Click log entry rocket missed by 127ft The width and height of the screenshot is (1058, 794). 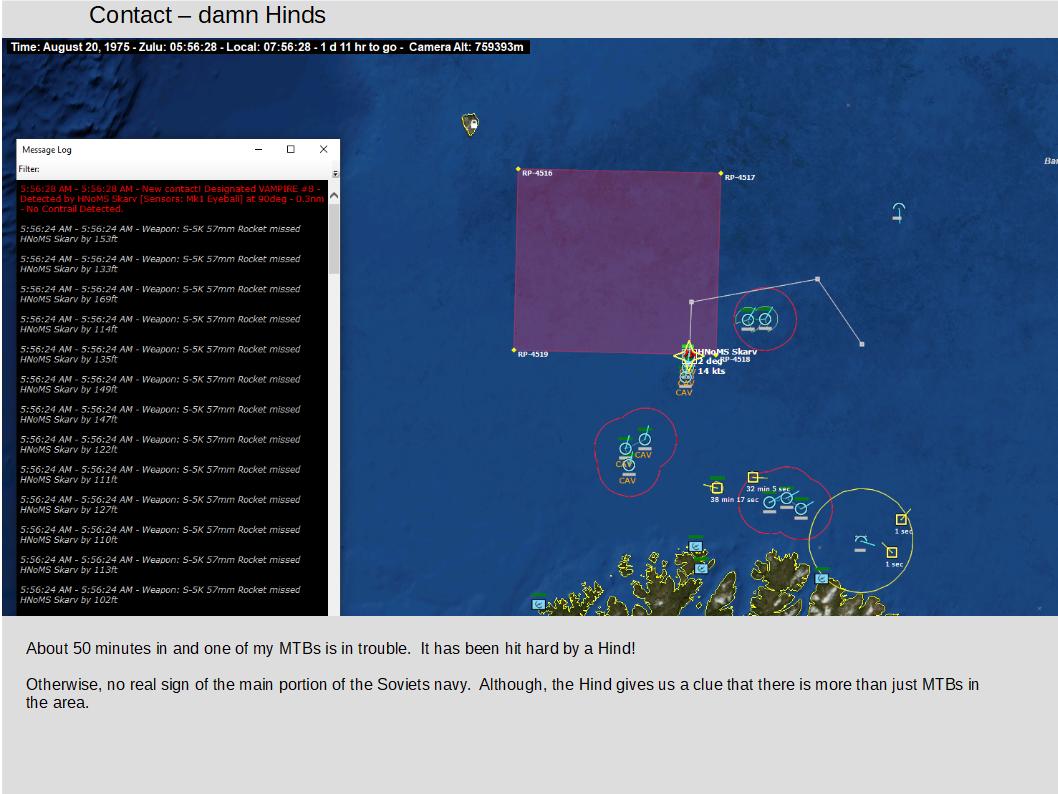161,505
